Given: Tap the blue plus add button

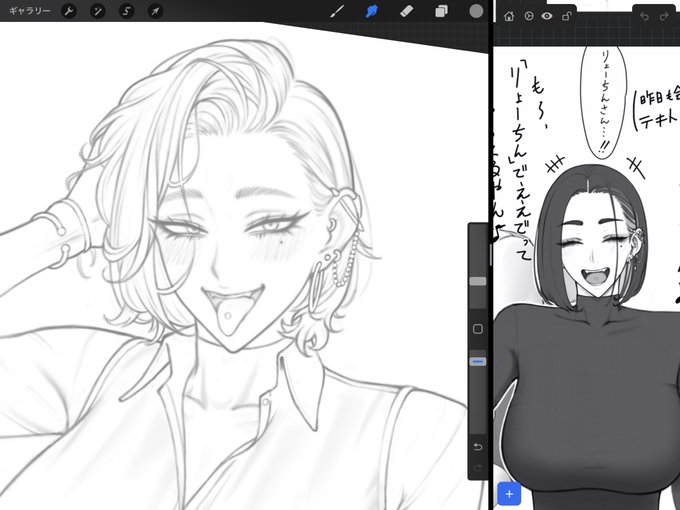Looking at the screenshot, I should click(x=509, y=494).
